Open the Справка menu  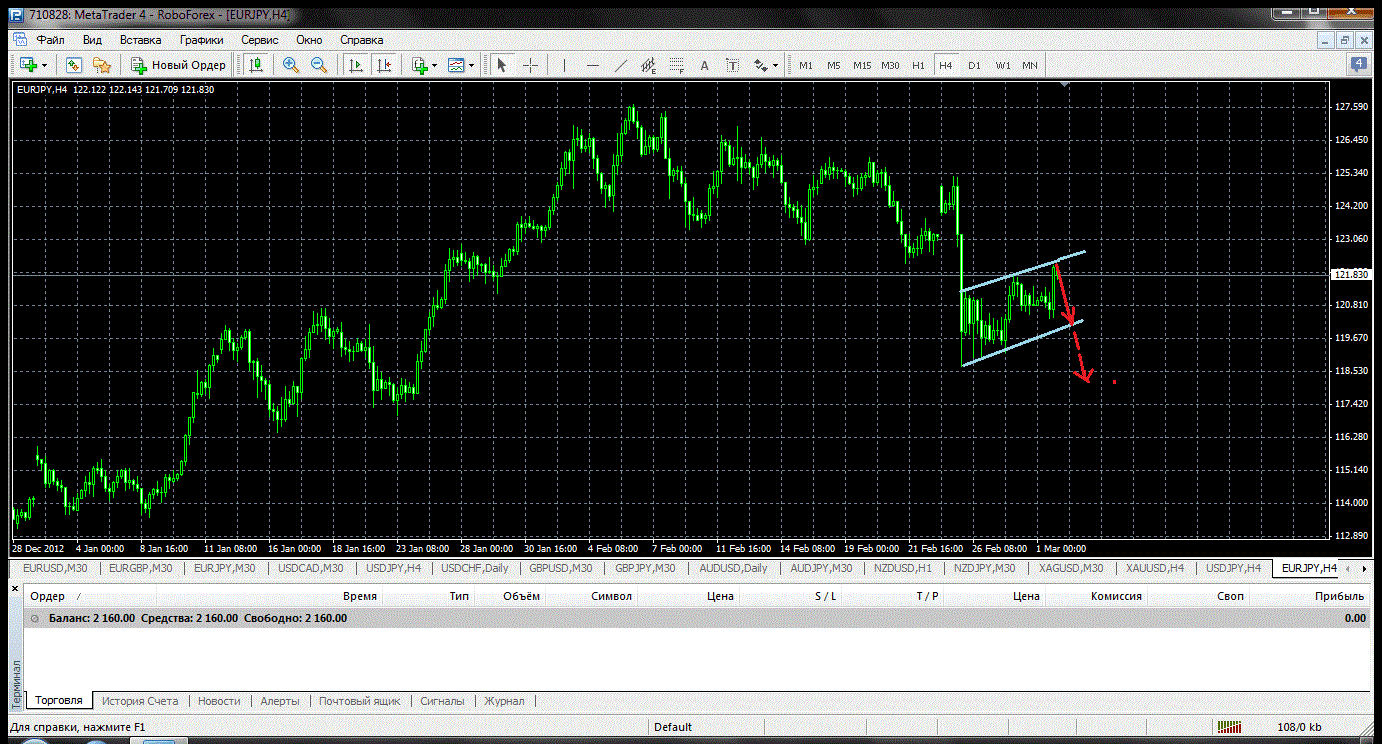coord(362,40)
